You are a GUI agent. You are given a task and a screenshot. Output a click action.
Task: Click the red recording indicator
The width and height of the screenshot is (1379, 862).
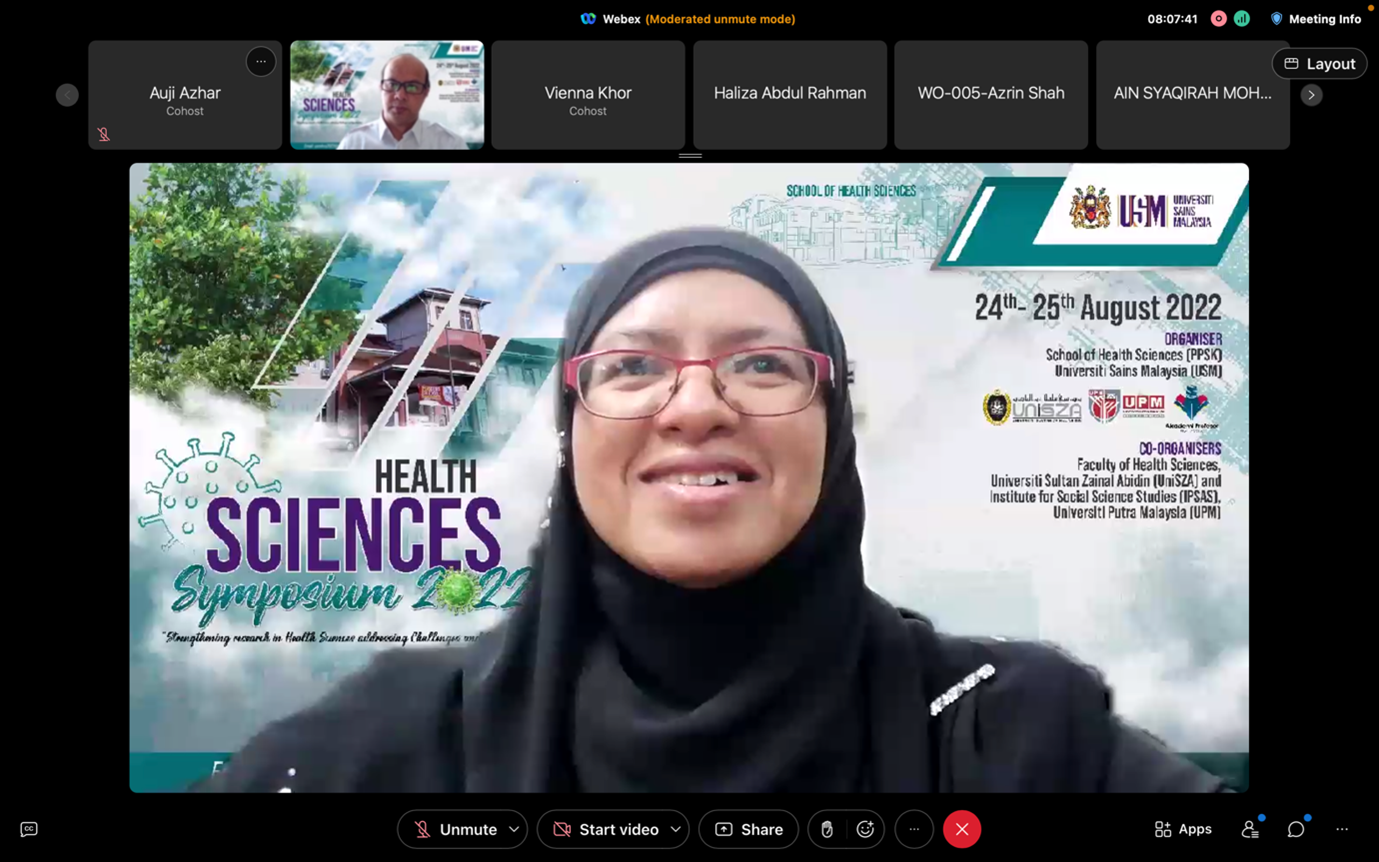click(1218, 19)
